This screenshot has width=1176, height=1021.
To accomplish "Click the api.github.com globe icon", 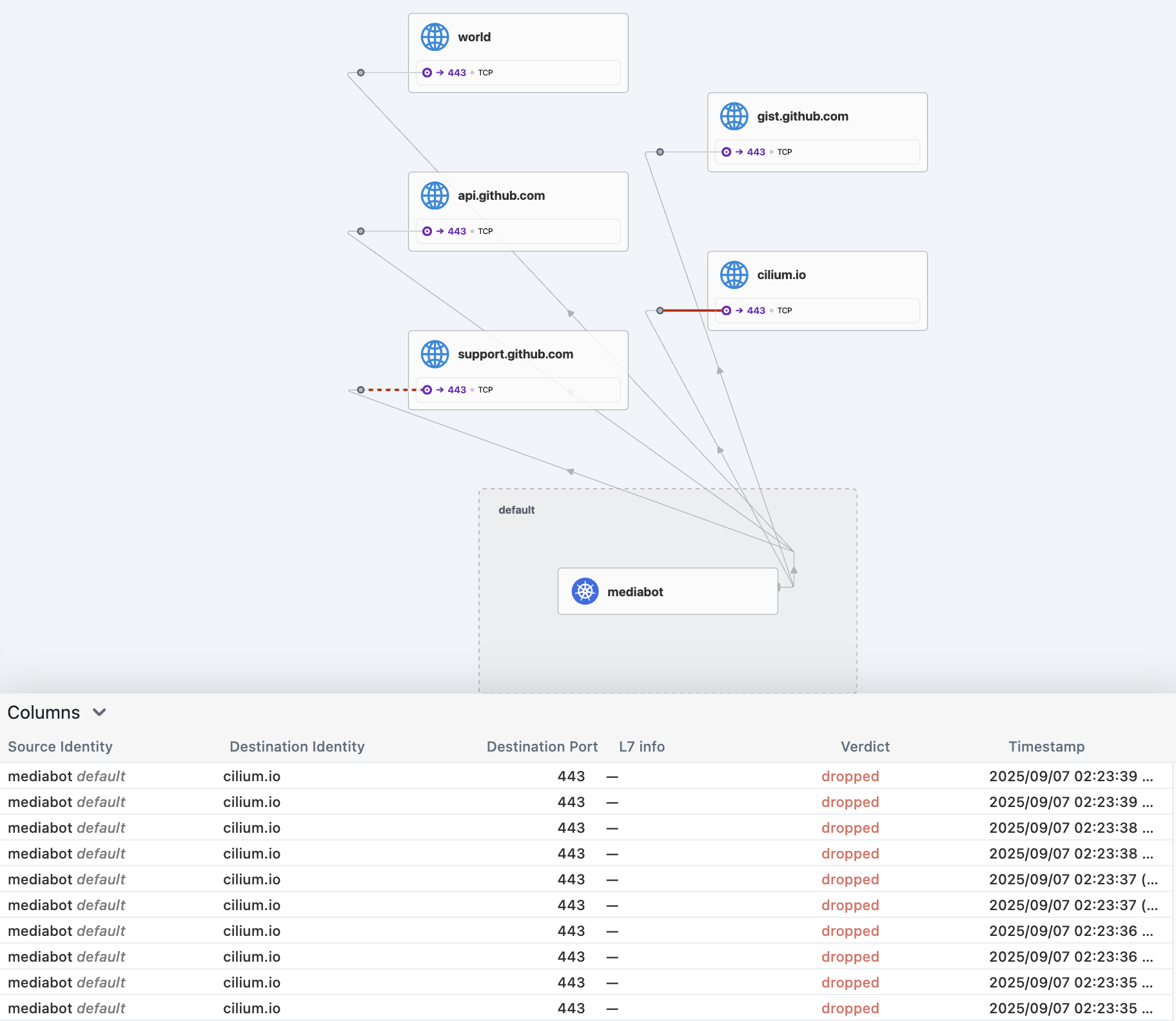I will coord(435,195).
